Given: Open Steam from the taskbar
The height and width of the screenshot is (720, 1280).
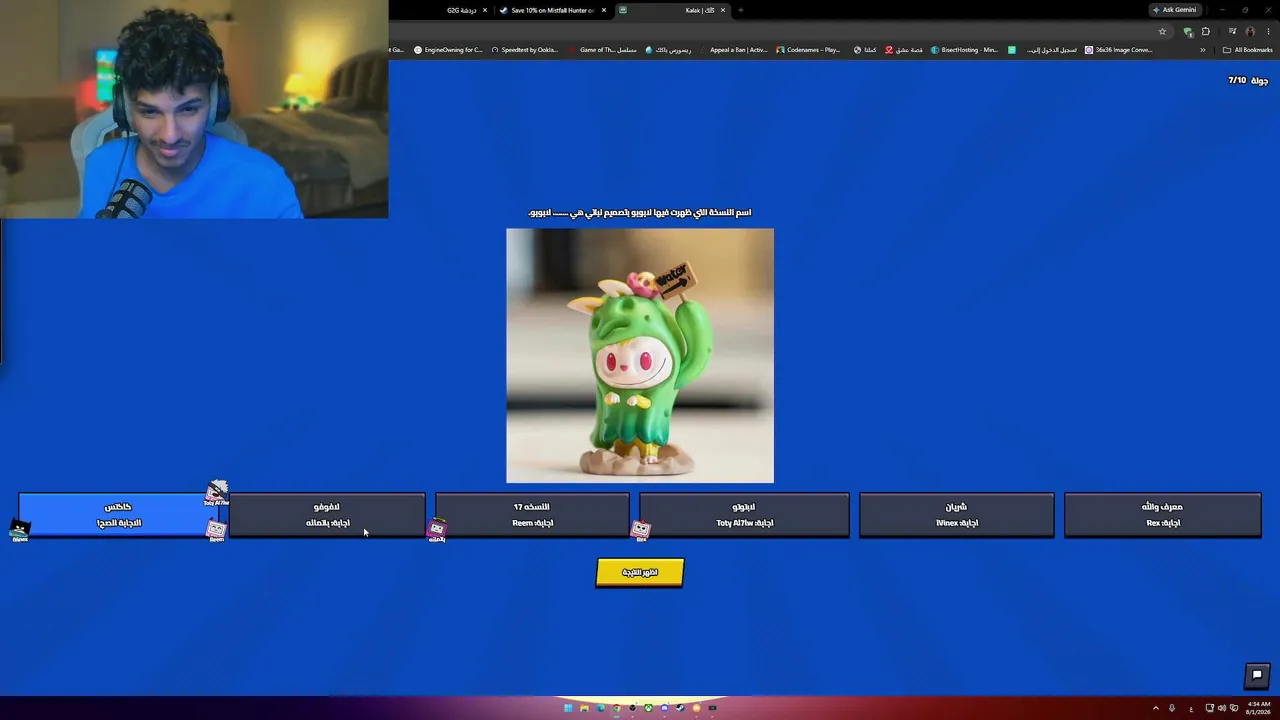Looking at the screenshot, I should (x=680, y=708).
